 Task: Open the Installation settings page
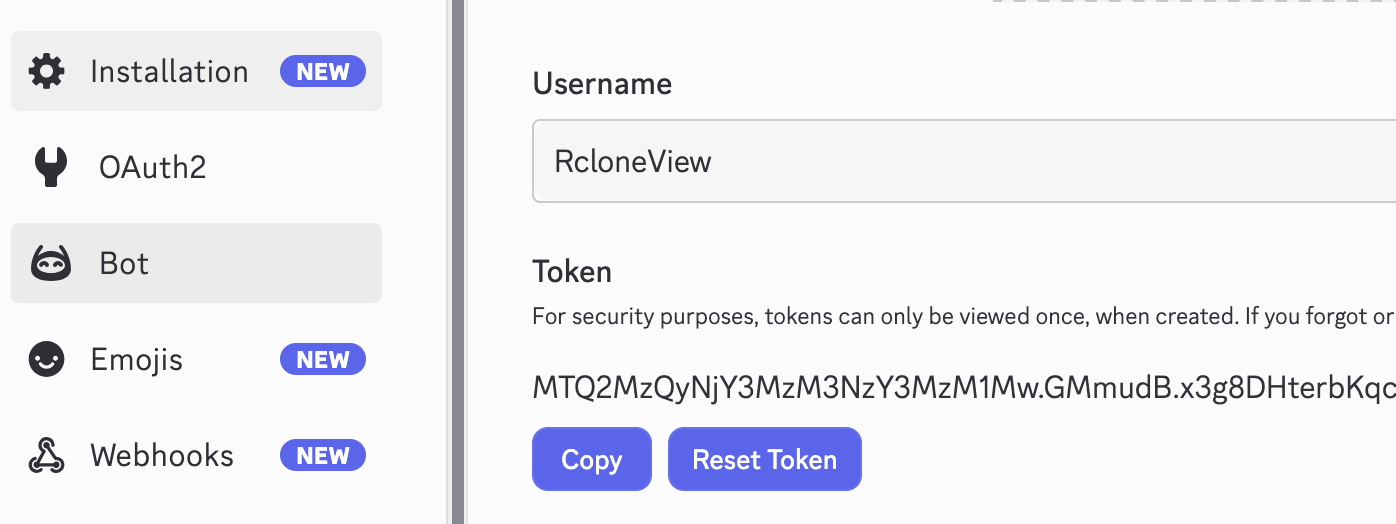[x=169, y=72]
